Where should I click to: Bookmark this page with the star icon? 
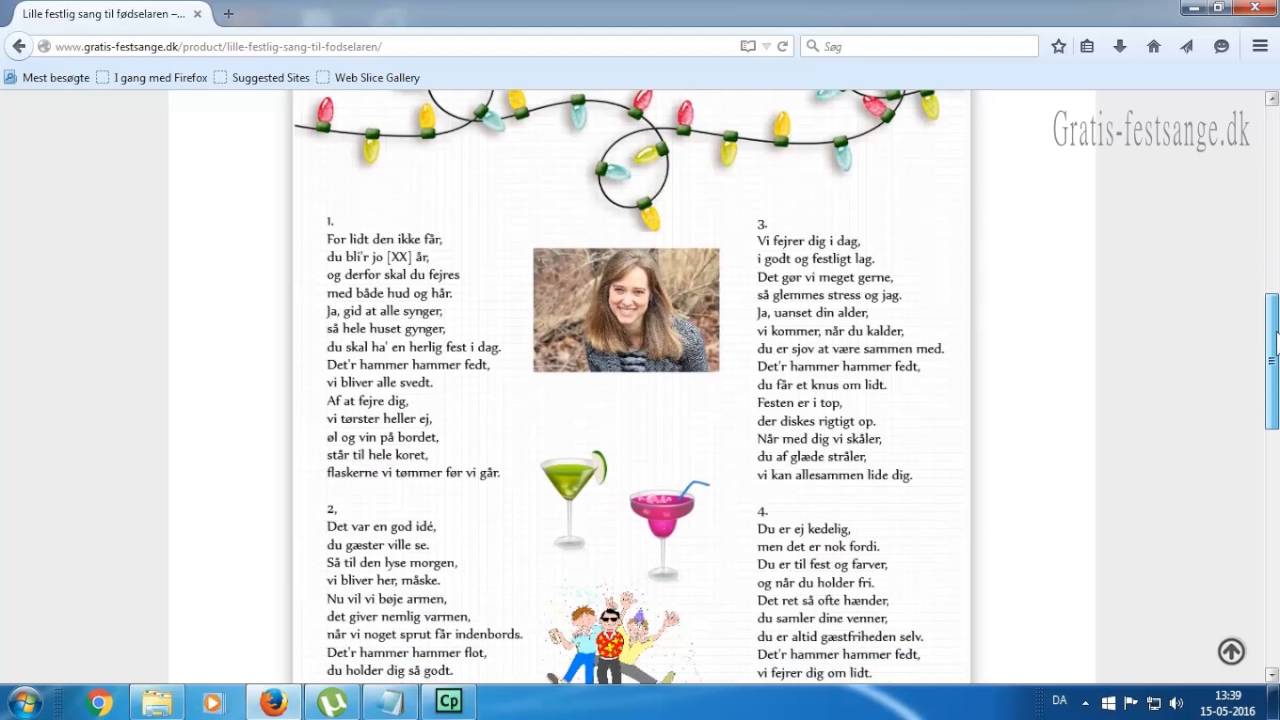[1059, 46]
